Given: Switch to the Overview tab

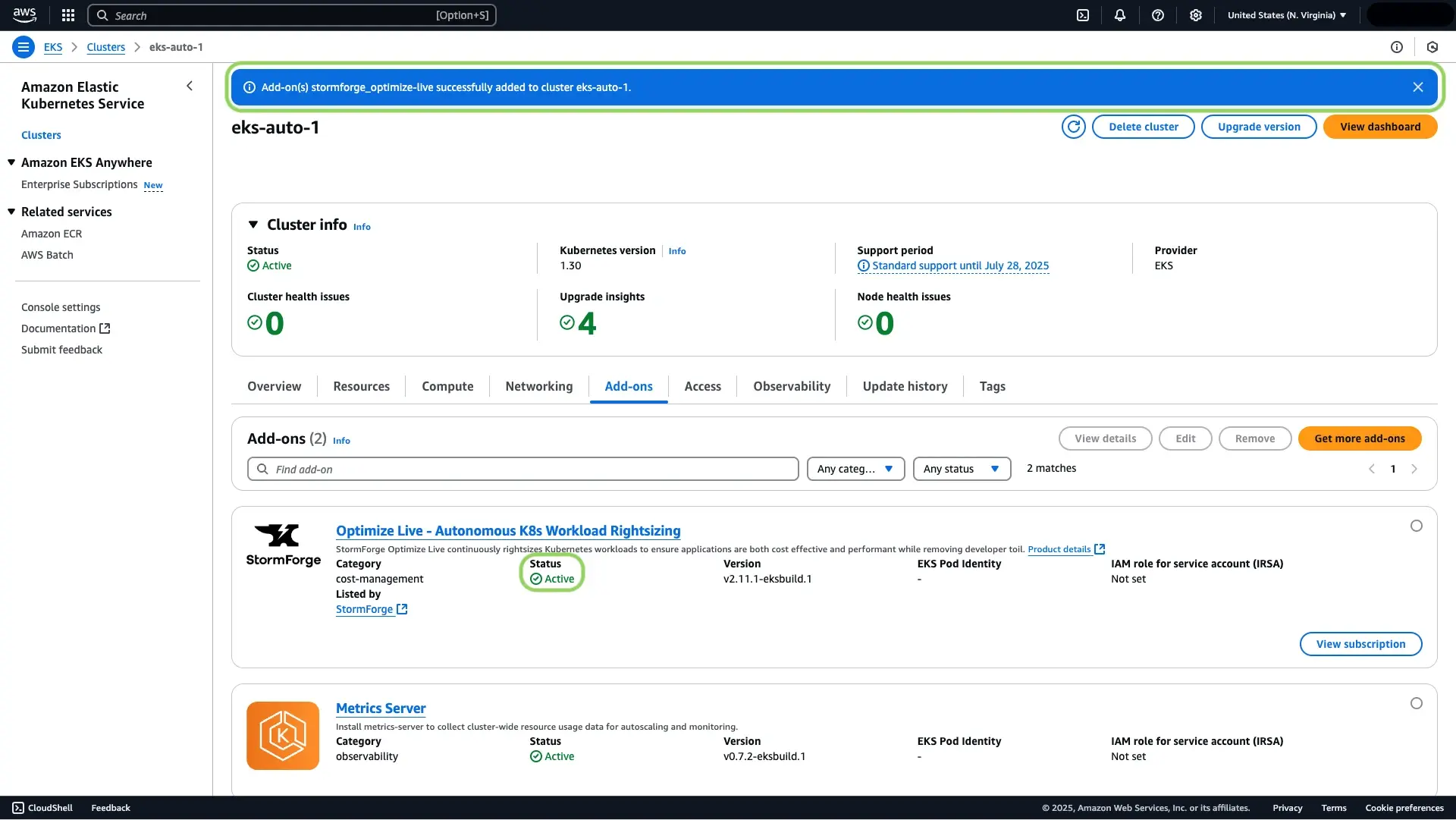Looking at the screenshot, I should [x=274, y=385].
